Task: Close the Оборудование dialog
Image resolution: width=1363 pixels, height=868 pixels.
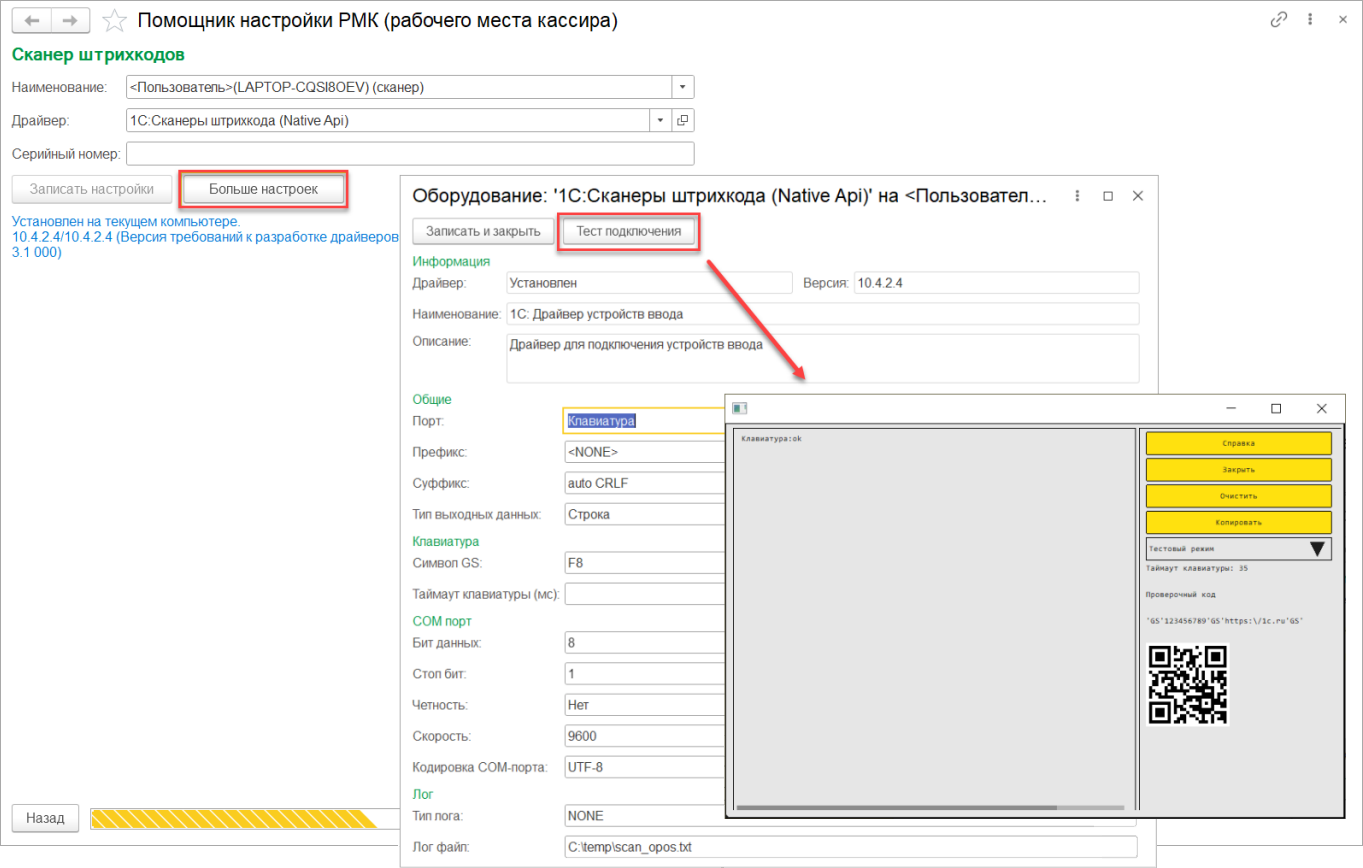Action: pyautogui.click(x=1138, y=196)
